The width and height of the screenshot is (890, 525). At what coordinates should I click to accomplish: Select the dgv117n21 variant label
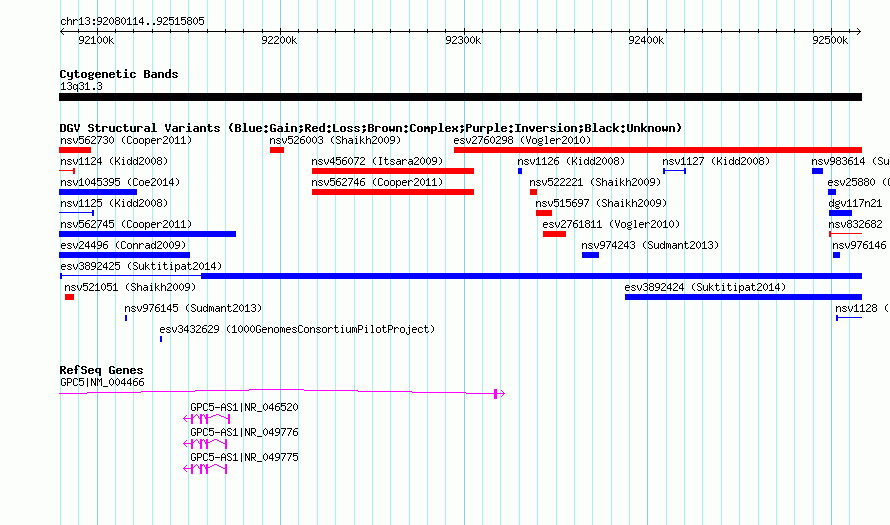(855, 203)
